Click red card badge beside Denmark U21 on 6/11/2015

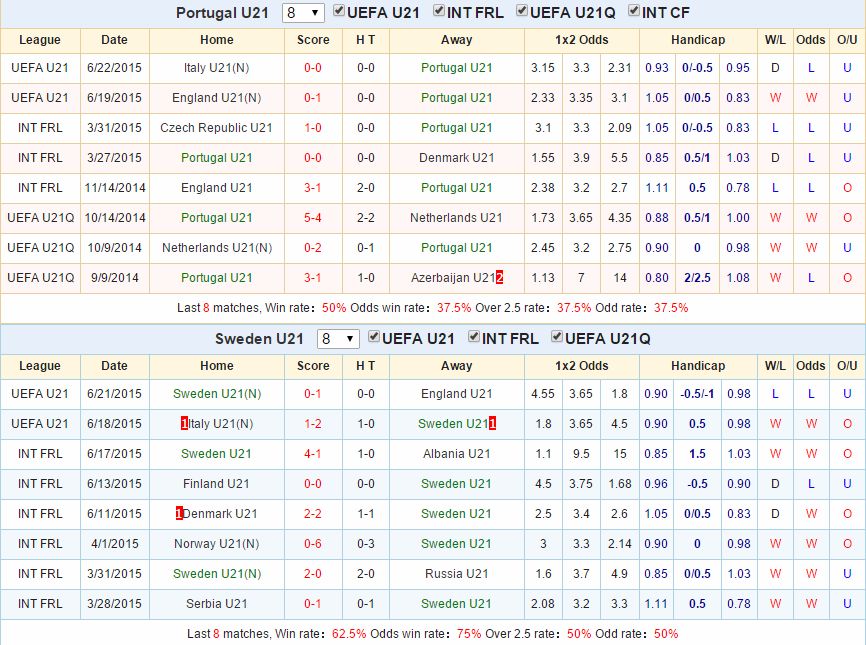179,514
